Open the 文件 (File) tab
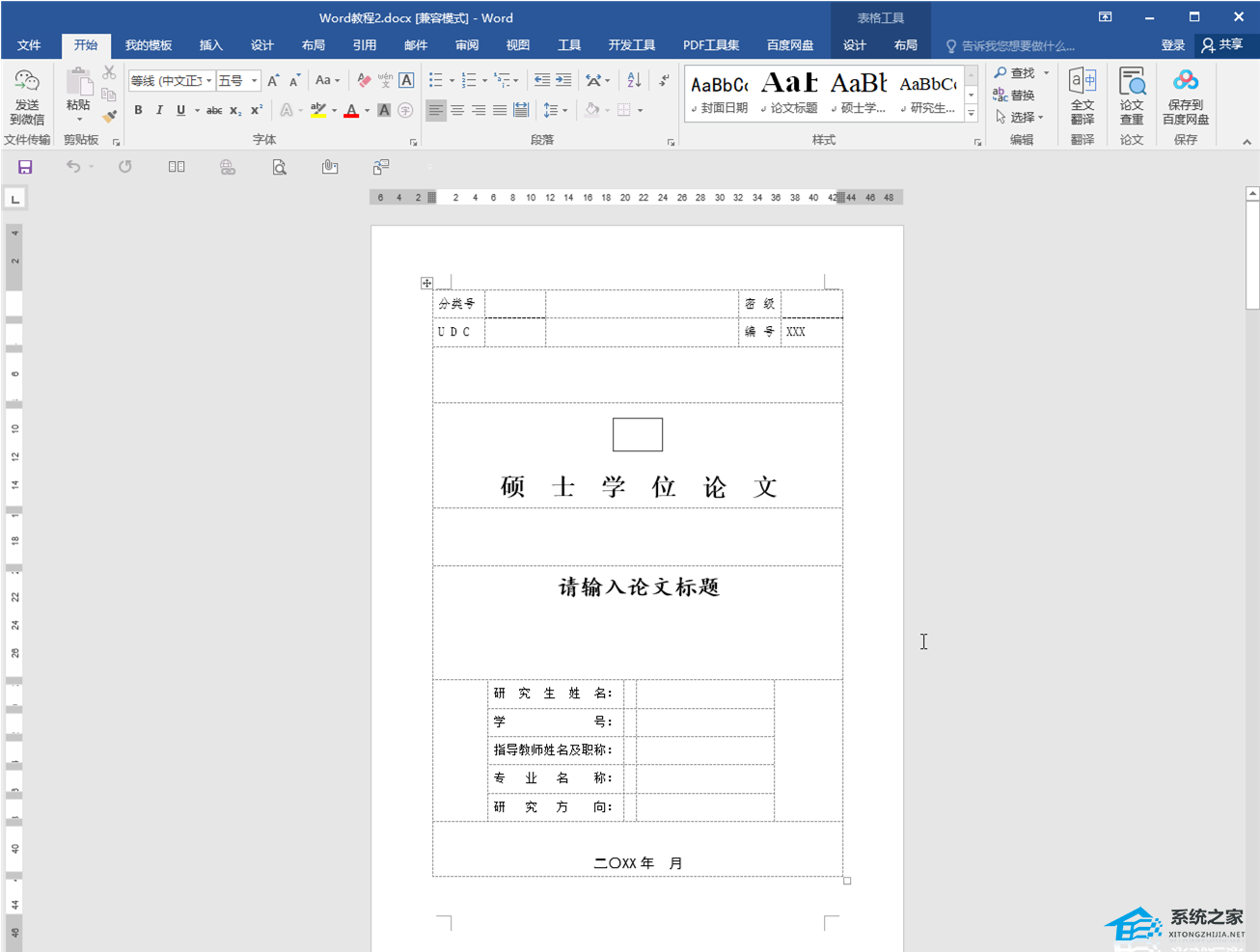1260x952 pixels. coord(29,45)
